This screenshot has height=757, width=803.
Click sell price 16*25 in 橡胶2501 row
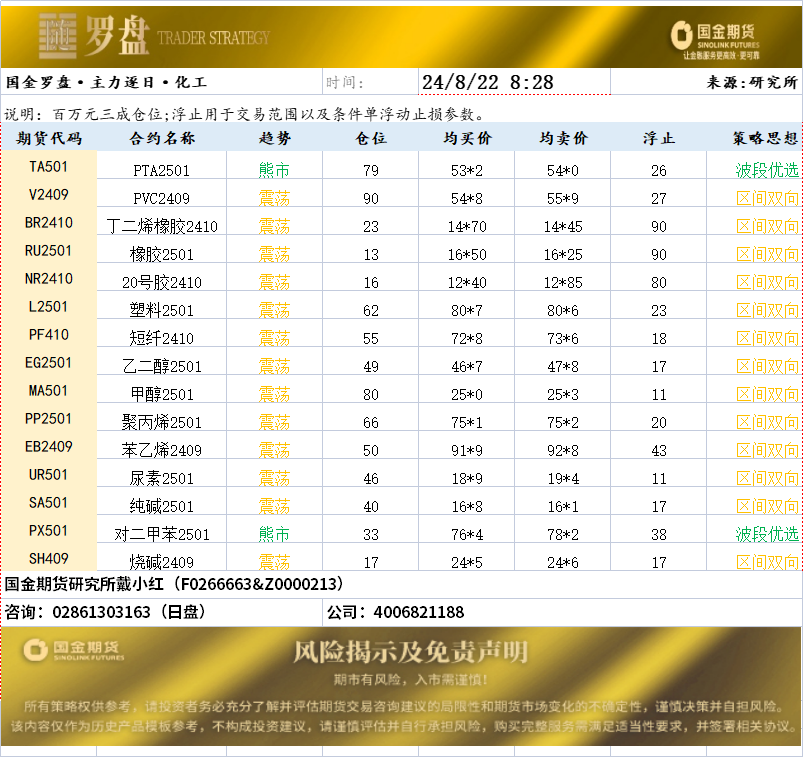click(x=563, y=255)
